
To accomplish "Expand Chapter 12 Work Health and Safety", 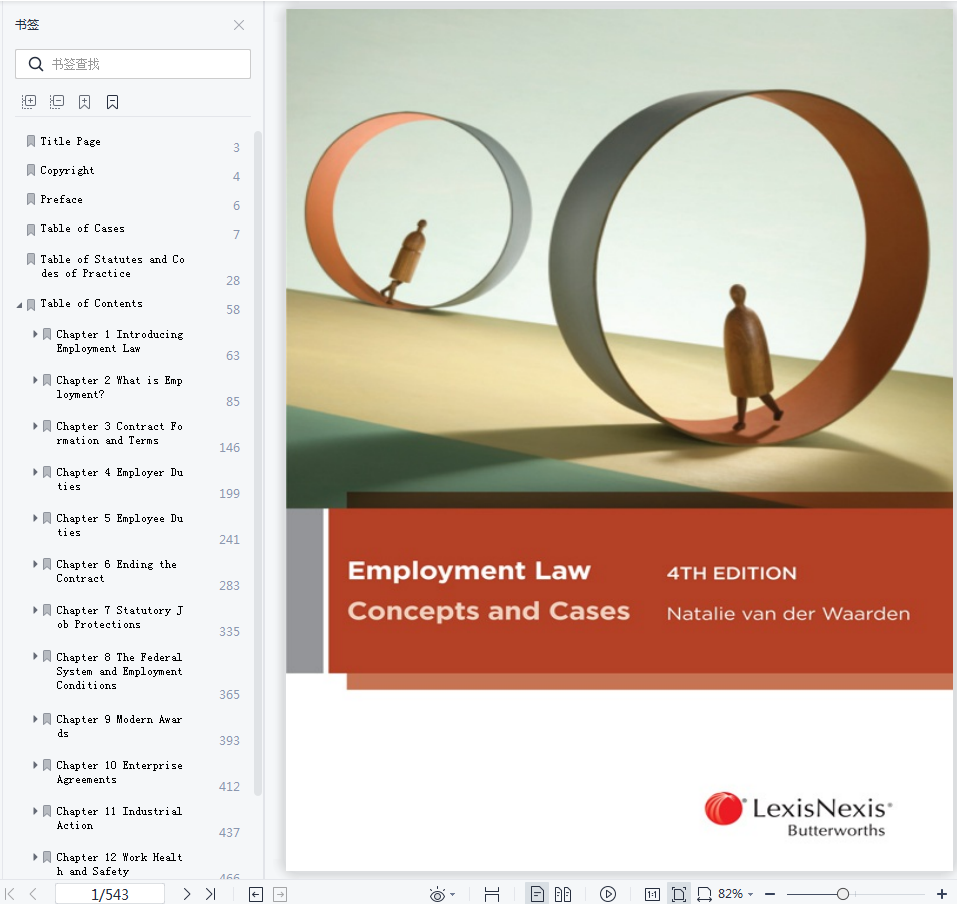I will [x=35, y=857].
